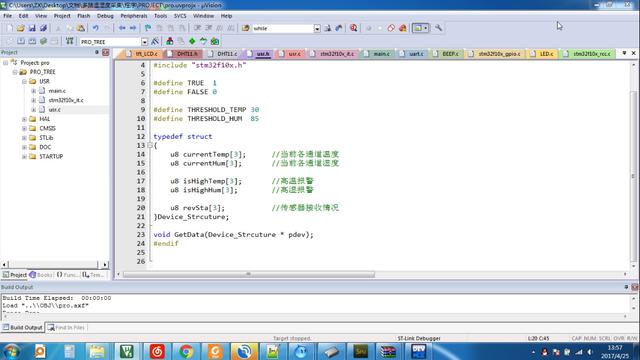Open the PRO_TREE target dropdown
The width and height of the screenshot is (640, 360).
144,42
